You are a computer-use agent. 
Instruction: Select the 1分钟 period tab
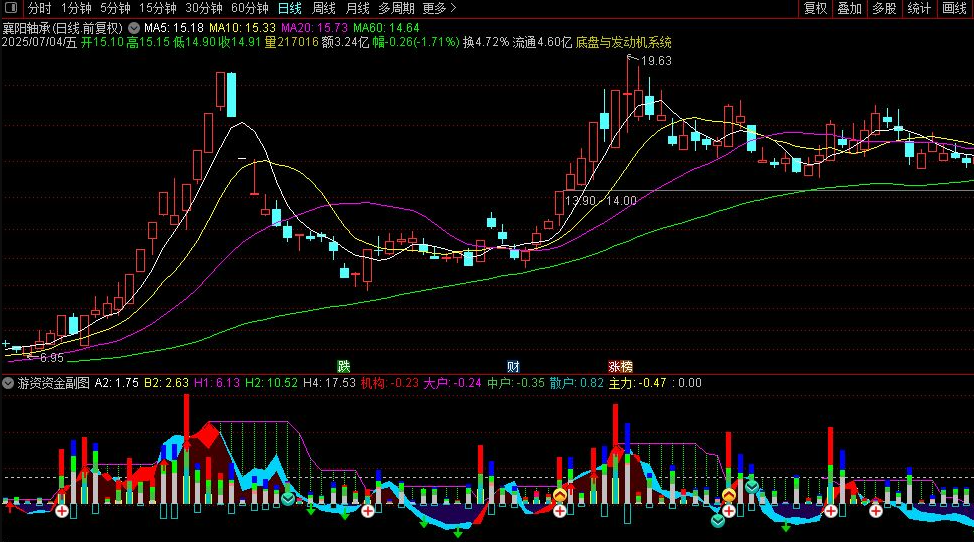click(x=76, y=8)
